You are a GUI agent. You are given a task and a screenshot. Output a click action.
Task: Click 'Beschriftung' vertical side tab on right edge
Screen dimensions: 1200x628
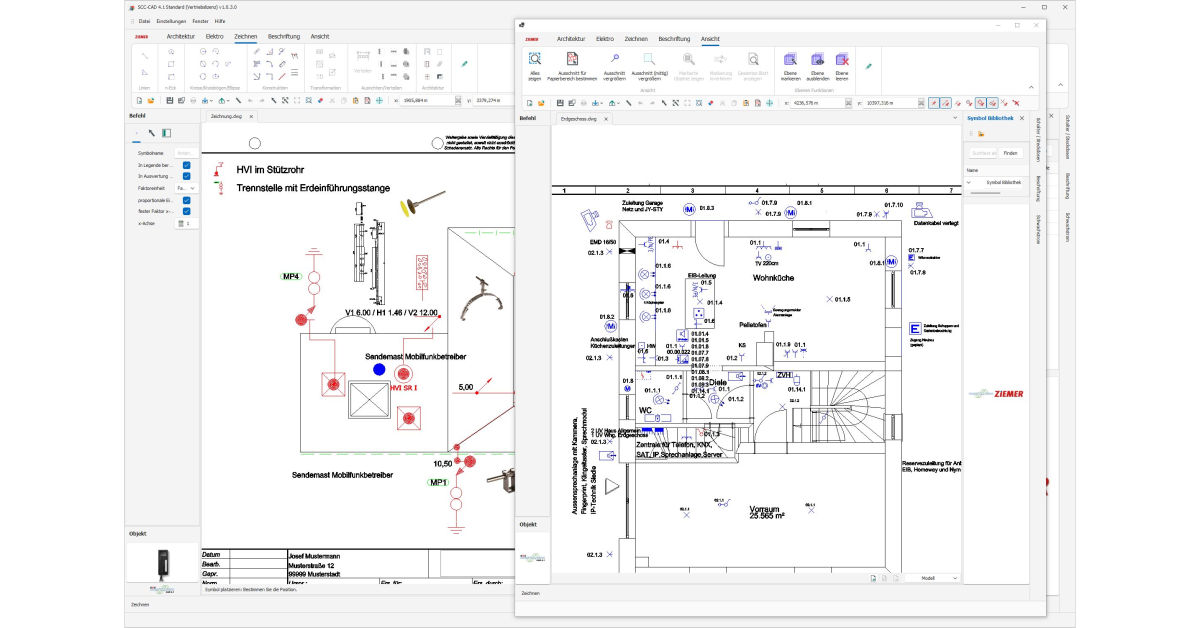point(1067,184)
